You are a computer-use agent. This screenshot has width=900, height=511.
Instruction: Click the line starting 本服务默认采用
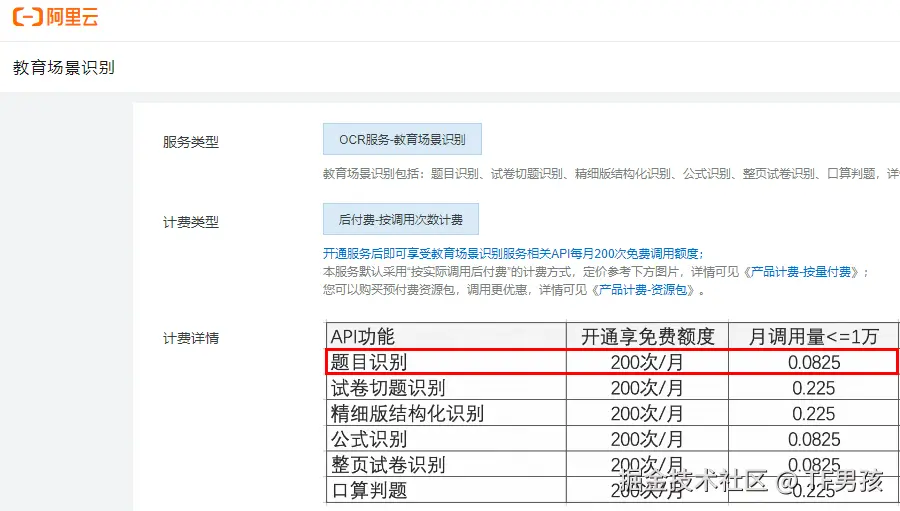coord(596,272)
